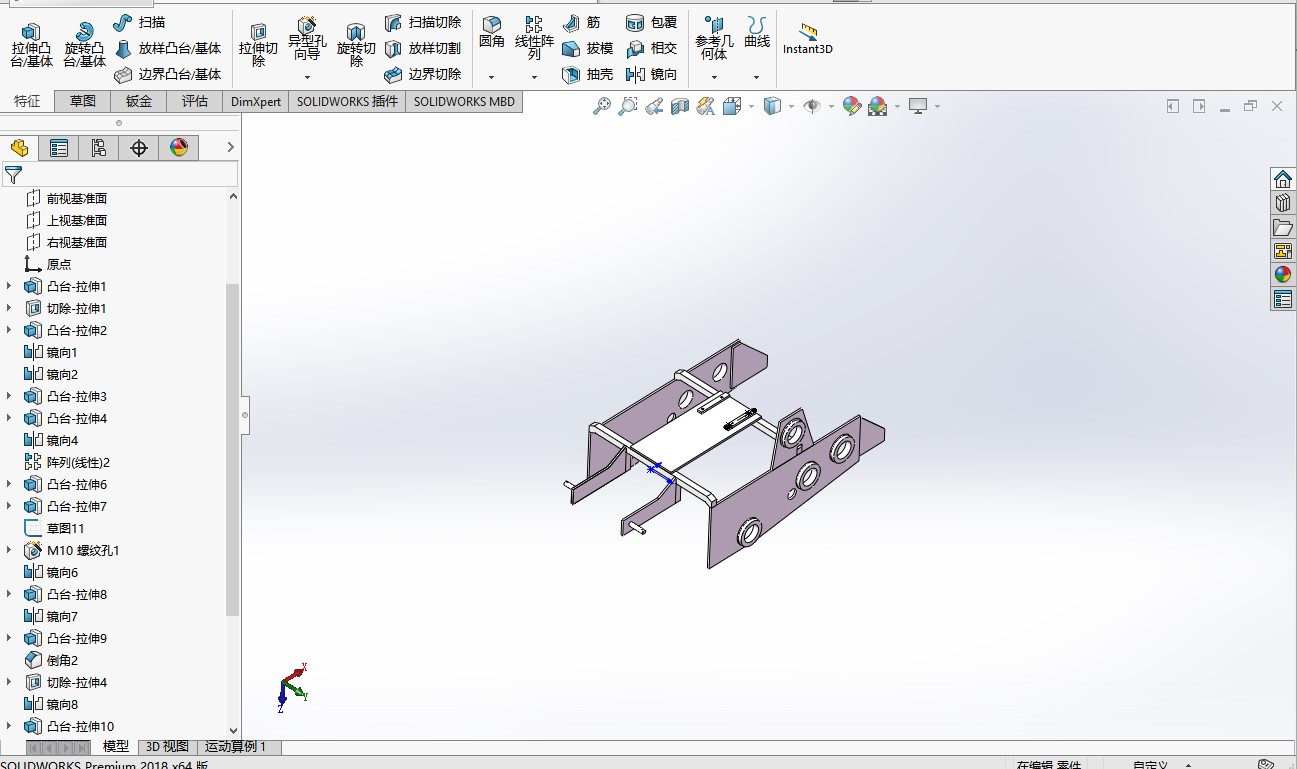Switch to the SOLIDWORKS MBD tab
Viewport: 1297px width, 769px height.
[x=464, y=101]
